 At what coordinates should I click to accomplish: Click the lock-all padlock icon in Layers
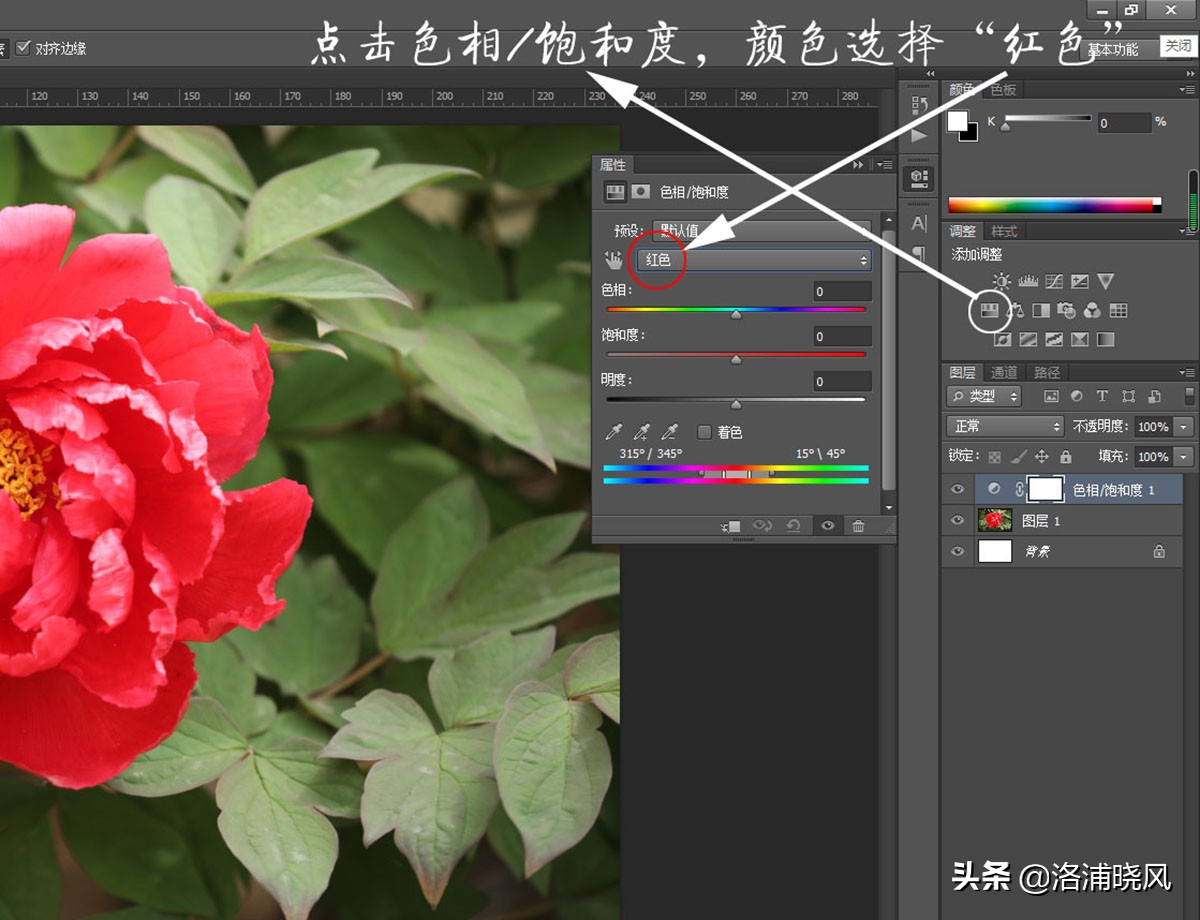pyautogui.click(x=1066, y=457)
